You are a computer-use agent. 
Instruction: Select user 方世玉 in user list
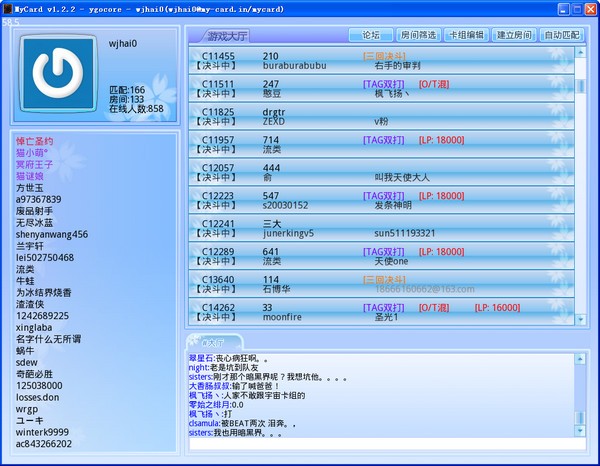tap(30, 188)
